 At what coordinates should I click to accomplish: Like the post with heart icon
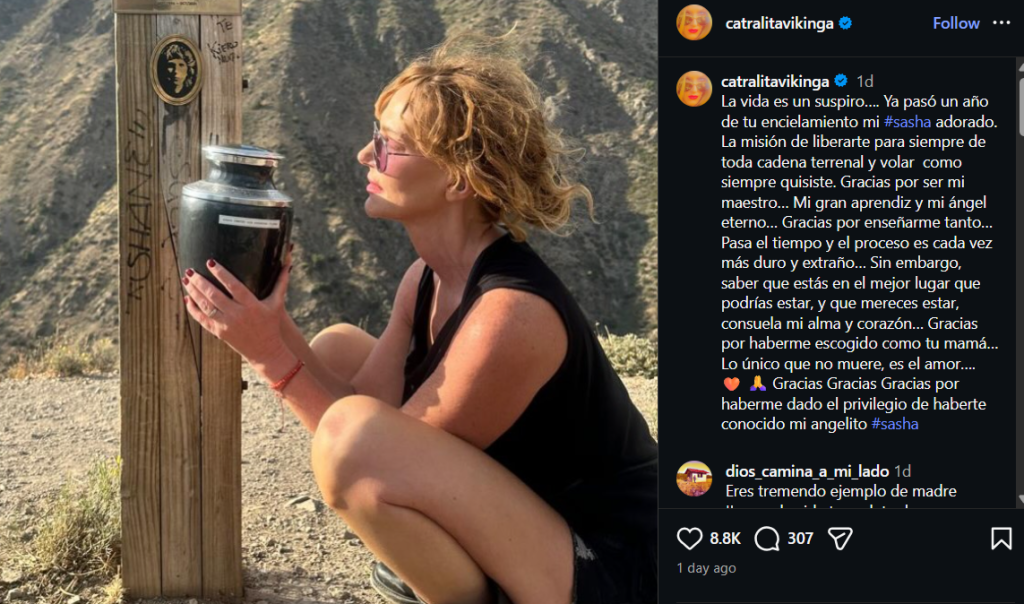[690, 539]
